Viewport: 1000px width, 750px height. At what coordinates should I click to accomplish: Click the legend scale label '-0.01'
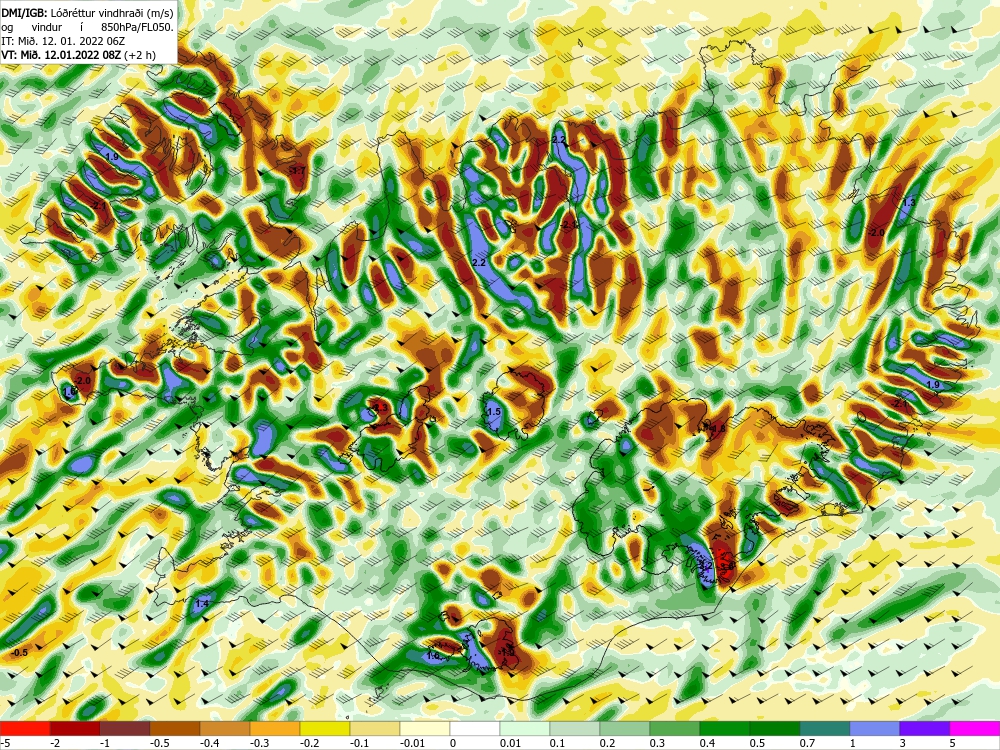(411, 743)
